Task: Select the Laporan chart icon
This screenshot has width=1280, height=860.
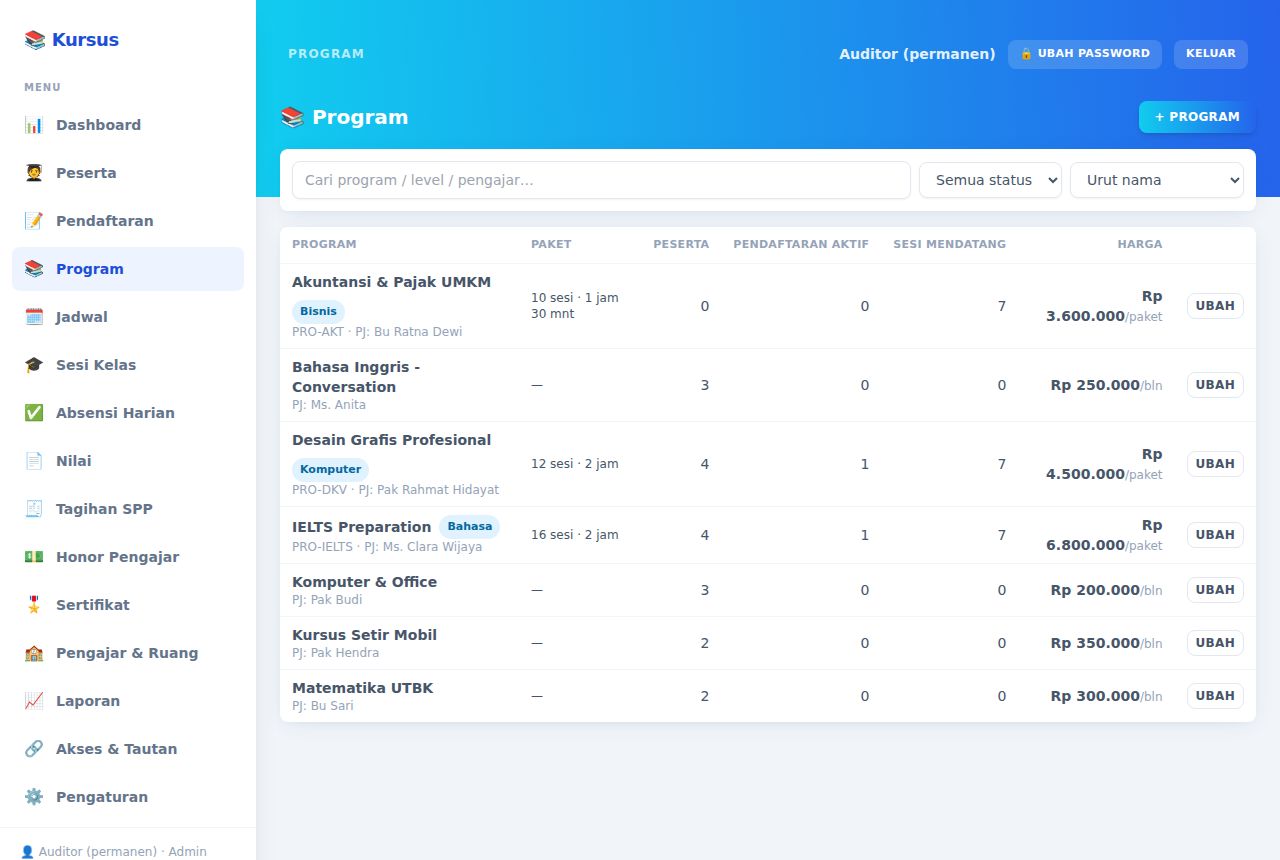Action: [x=34, y=701]
